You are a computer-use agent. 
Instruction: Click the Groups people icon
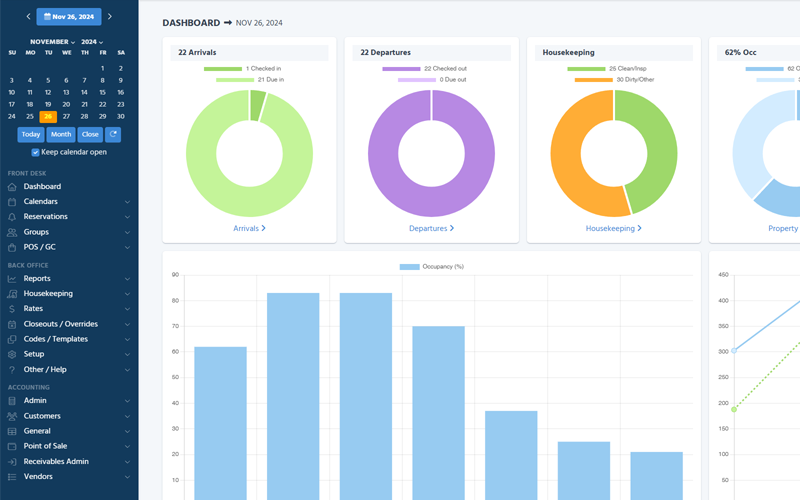(12, 232)
